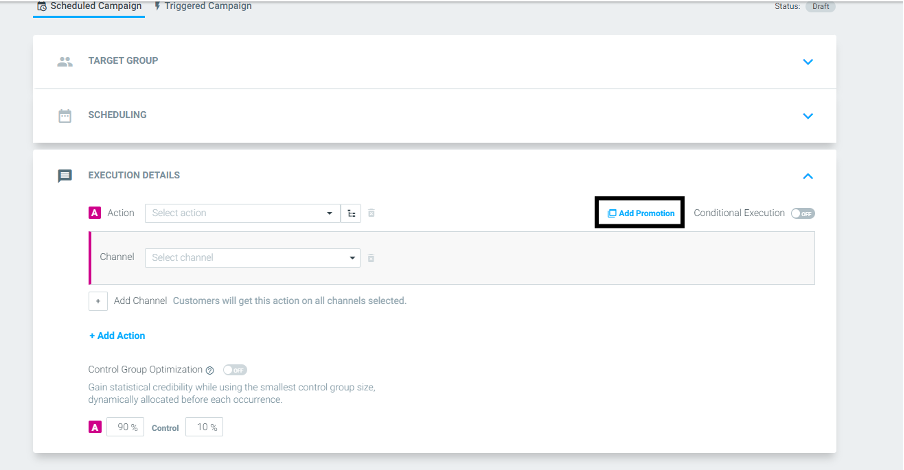The height and width of the screenshot is (470, 904).
Task: Click the Triggered Campaign lightning icon
Action: (x=157, y=6)
